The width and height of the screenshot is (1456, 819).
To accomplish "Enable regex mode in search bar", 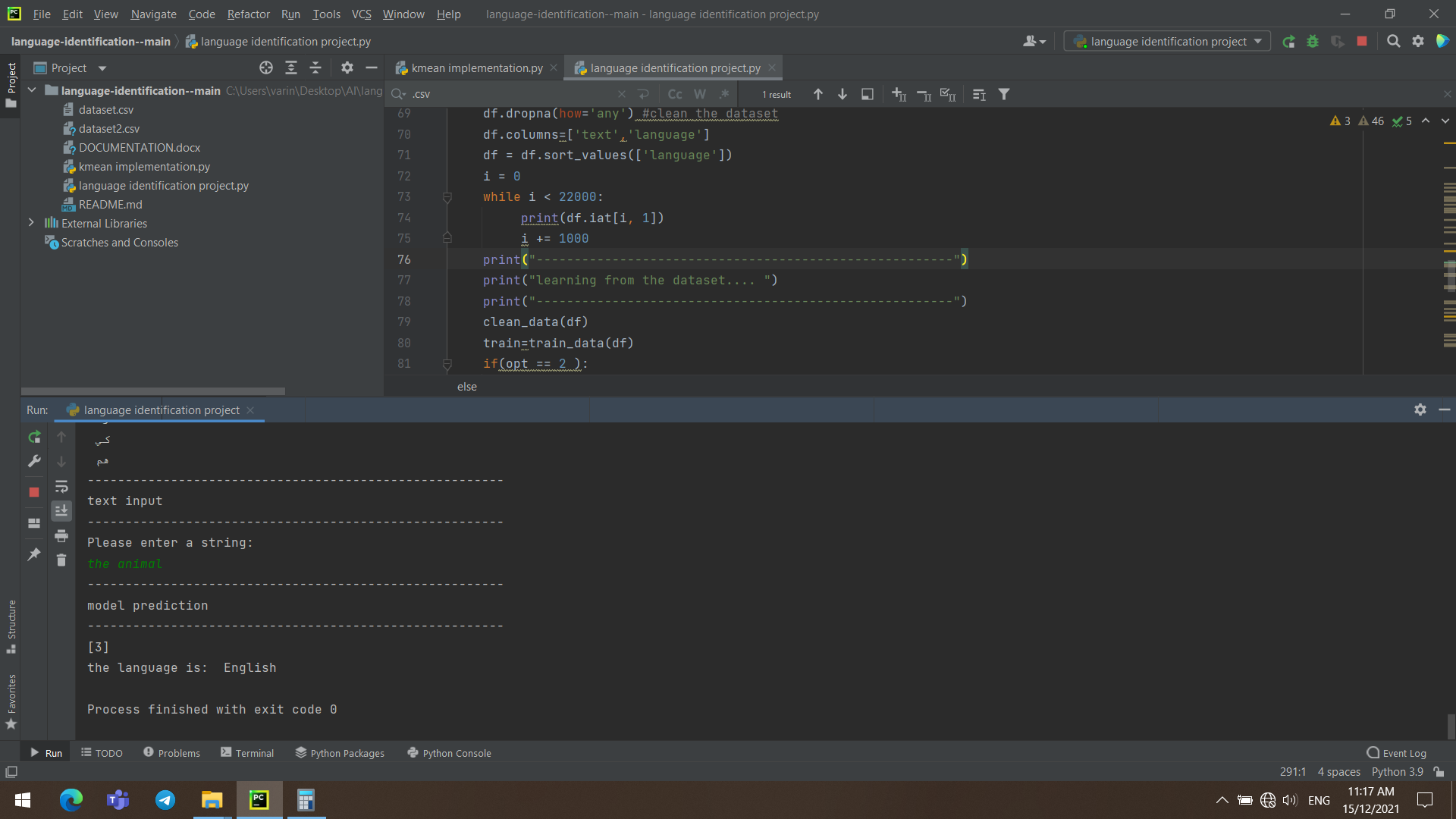I will [724, 94].
